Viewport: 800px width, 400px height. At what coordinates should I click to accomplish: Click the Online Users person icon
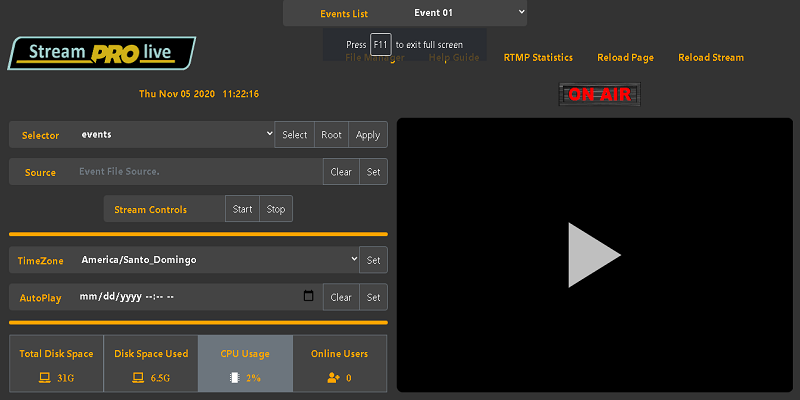333,378
